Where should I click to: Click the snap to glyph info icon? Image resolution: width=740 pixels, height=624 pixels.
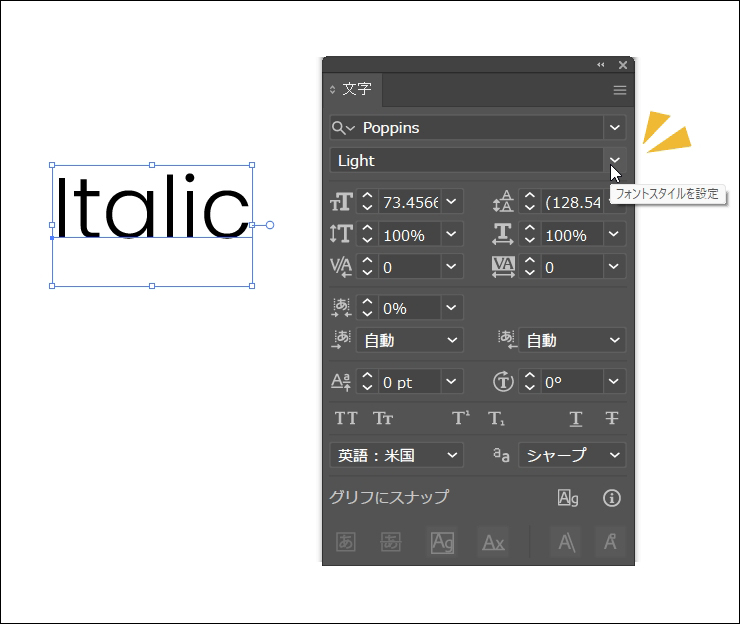pos(612,498)
